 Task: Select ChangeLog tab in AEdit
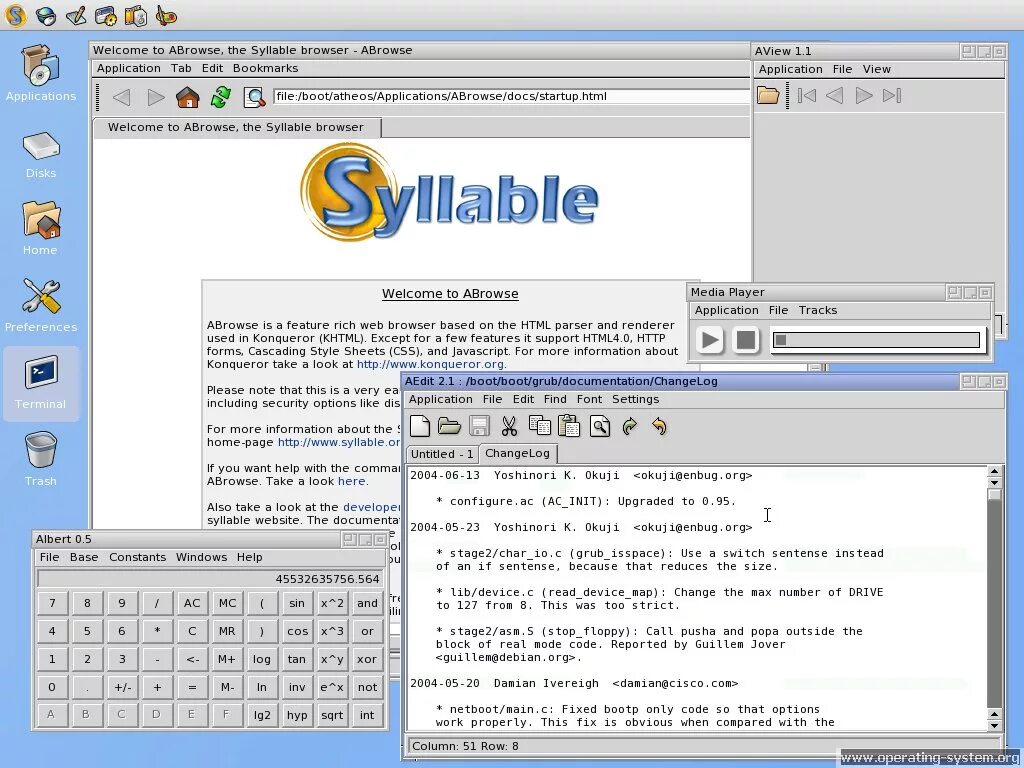pyautogui.click(x=517, y=453)
